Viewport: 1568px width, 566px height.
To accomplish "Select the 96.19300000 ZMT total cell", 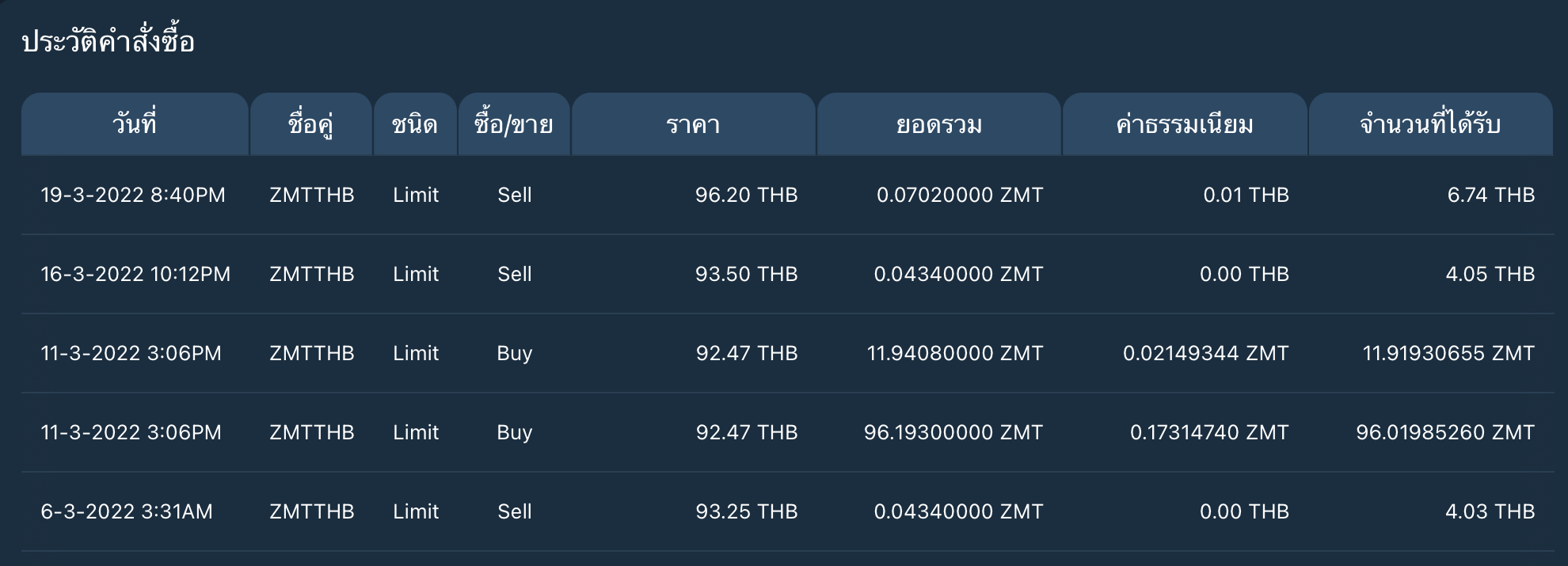I will click(953, 432).
